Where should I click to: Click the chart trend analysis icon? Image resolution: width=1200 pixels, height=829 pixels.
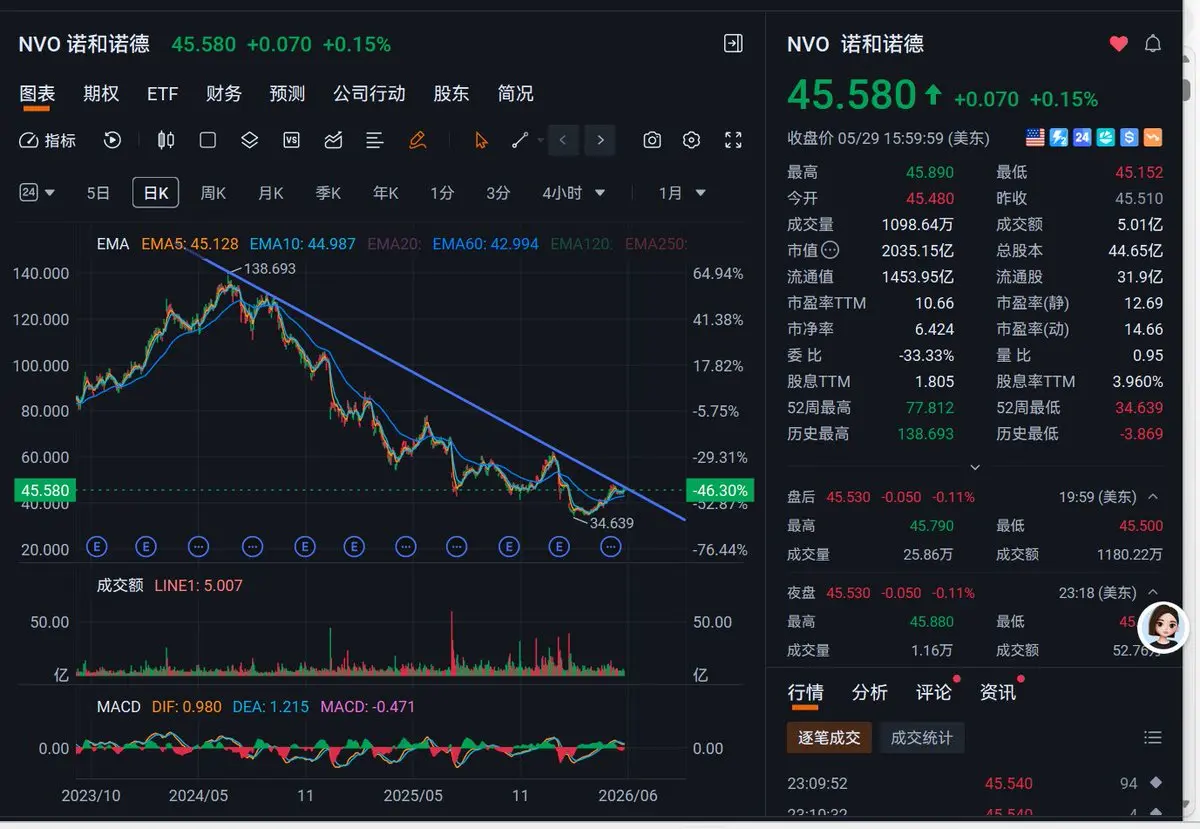[x=334, y=140]
